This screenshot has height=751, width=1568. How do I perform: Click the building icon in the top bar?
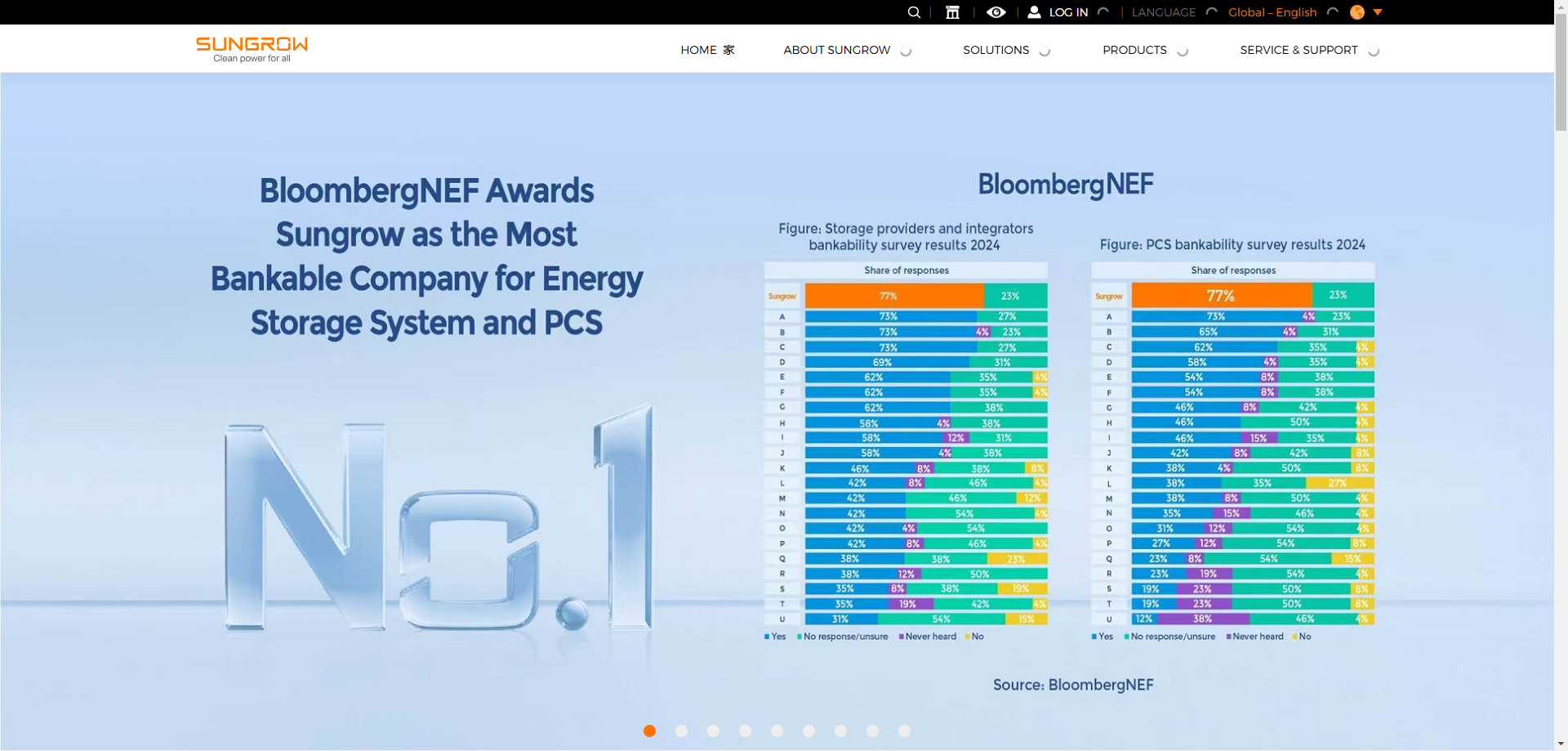[952, 12]
